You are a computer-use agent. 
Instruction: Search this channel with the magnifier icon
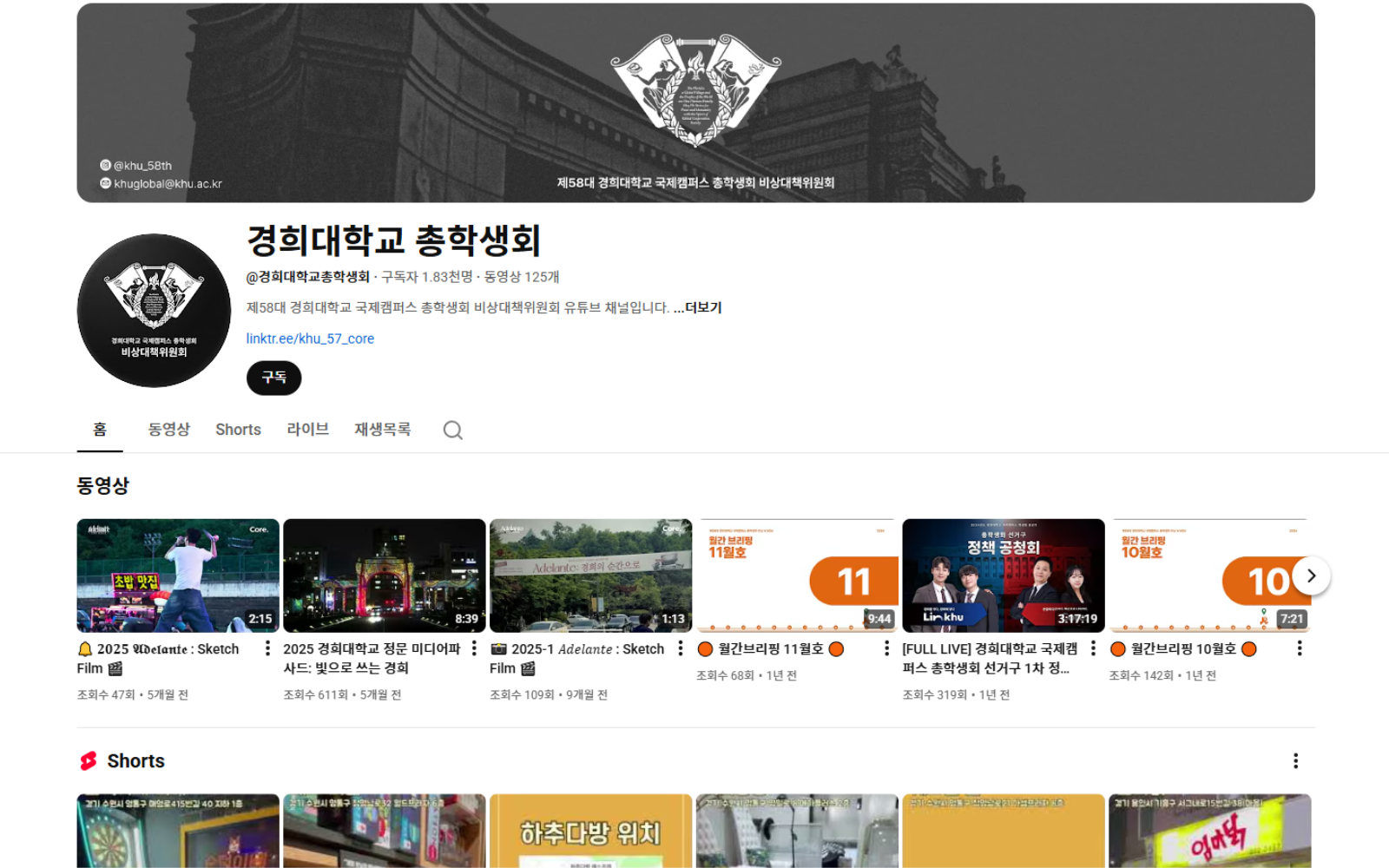[x=452, y=431]
